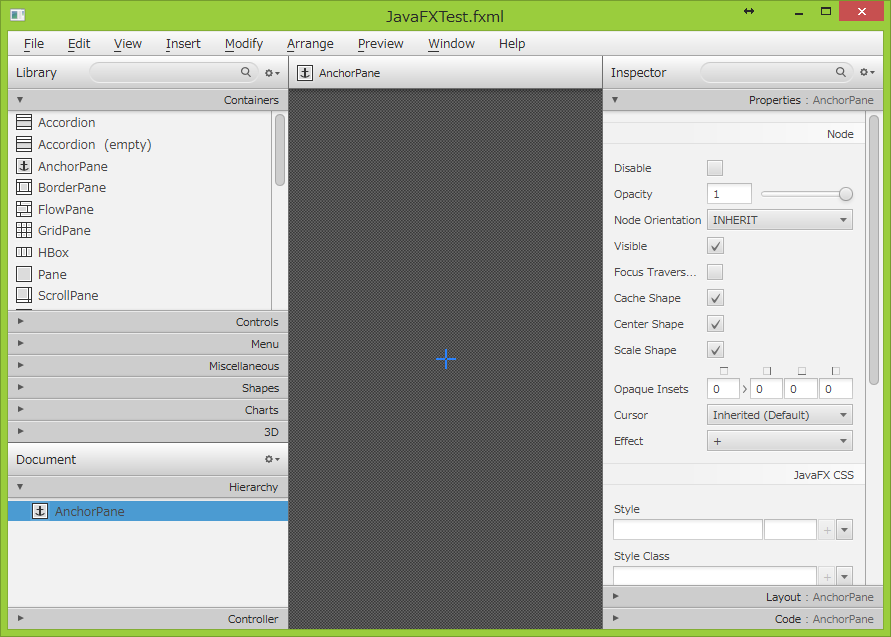Click the first Opaque Insets field
891x637 pixels.
(723, 389)
